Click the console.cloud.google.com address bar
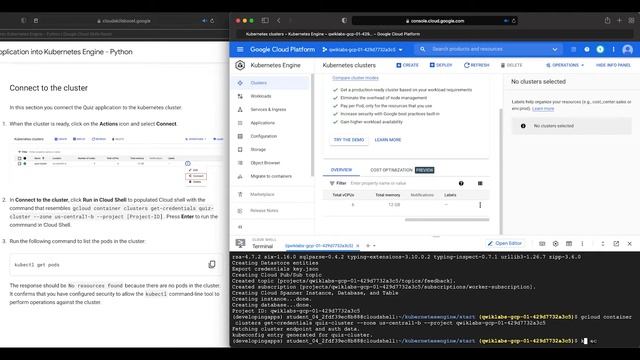This screenshot has width=640, height=360. point(435,21)
